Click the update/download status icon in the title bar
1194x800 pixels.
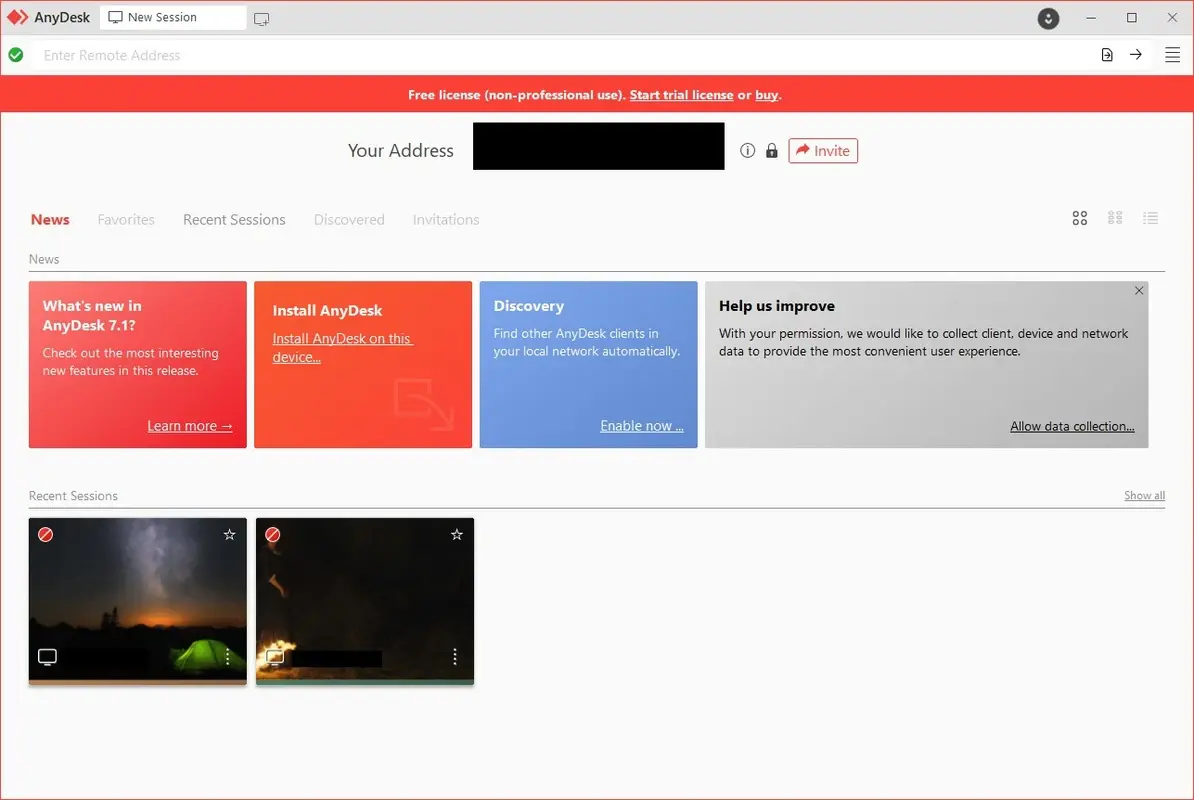[1048, 18]
